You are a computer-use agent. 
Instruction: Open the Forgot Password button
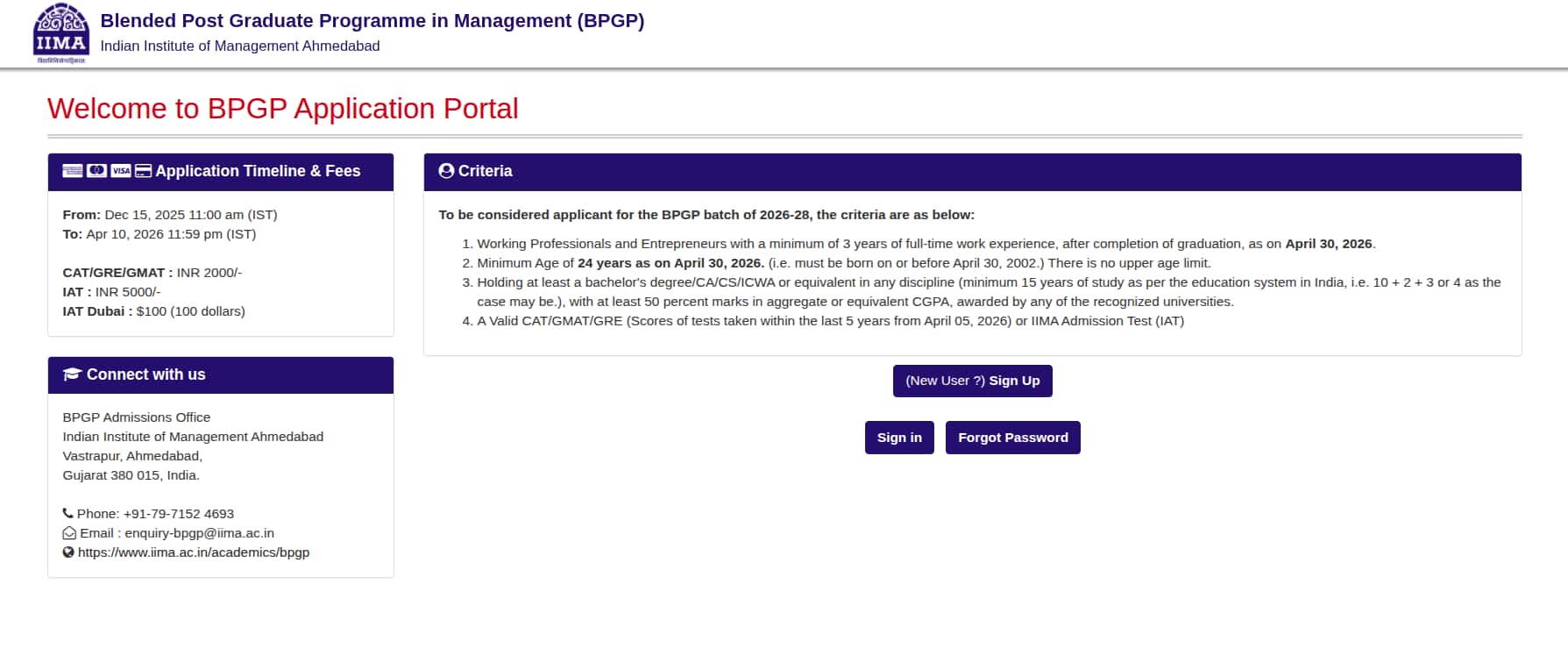point(1012,438)
